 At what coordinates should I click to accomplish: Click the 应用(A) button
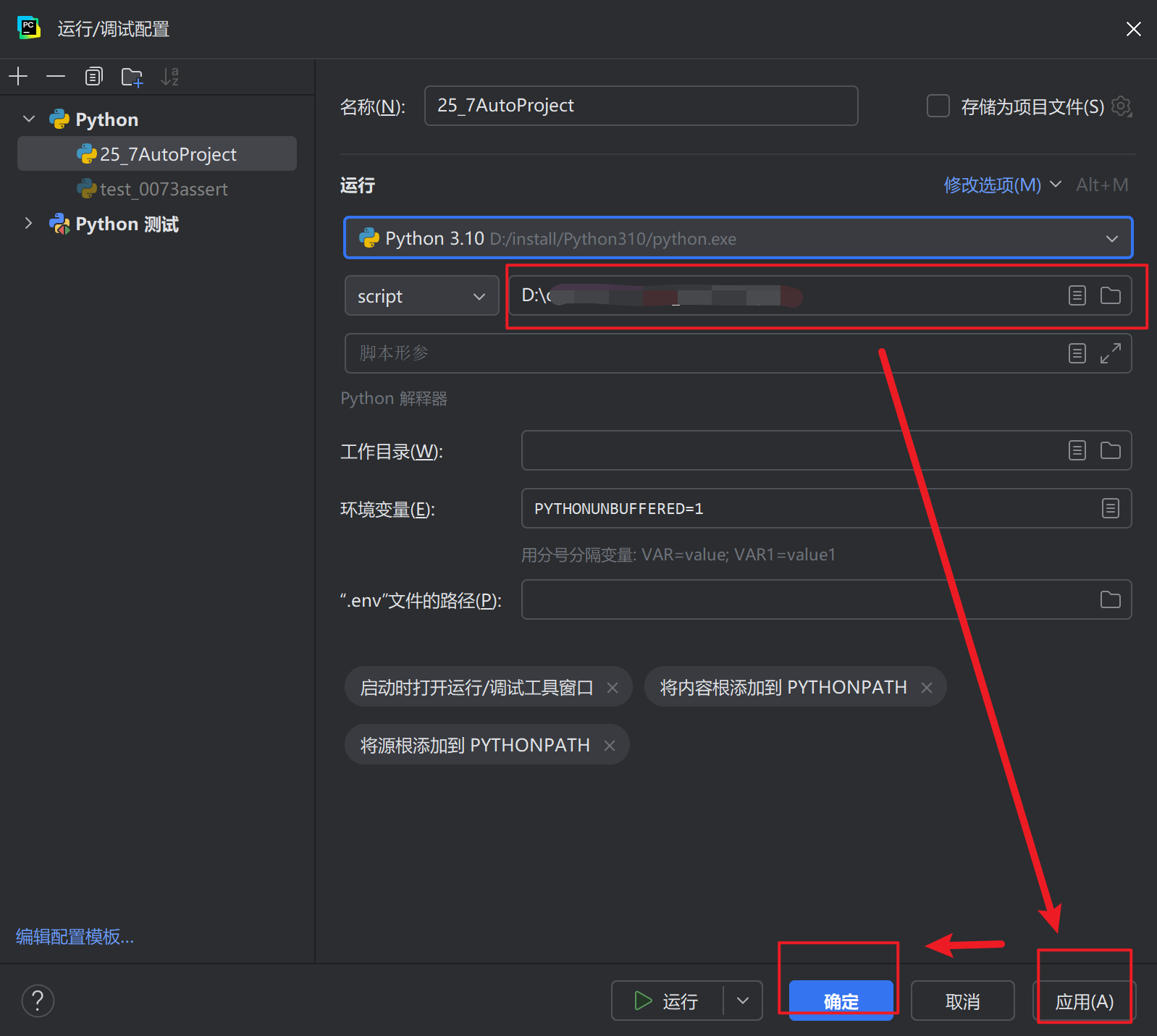[x=1085, y=1001]
